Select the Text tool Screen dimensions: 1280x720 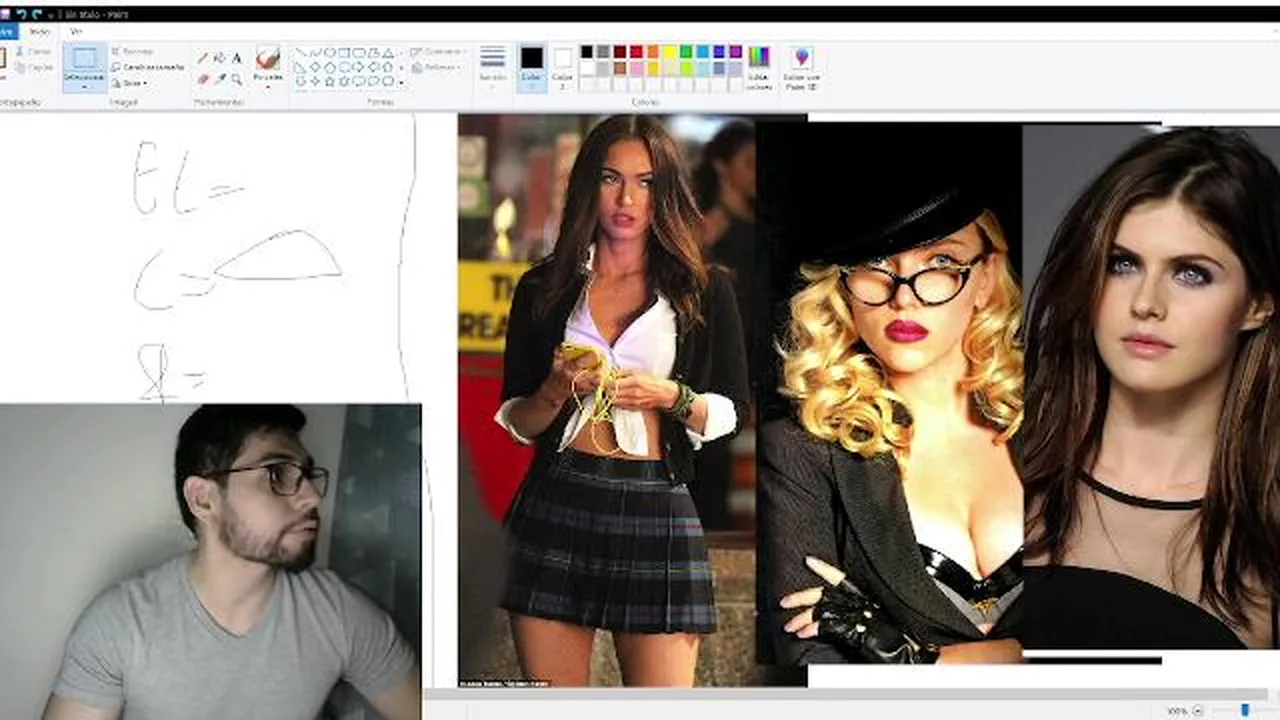pyautogui.click(x=236, y=58)
